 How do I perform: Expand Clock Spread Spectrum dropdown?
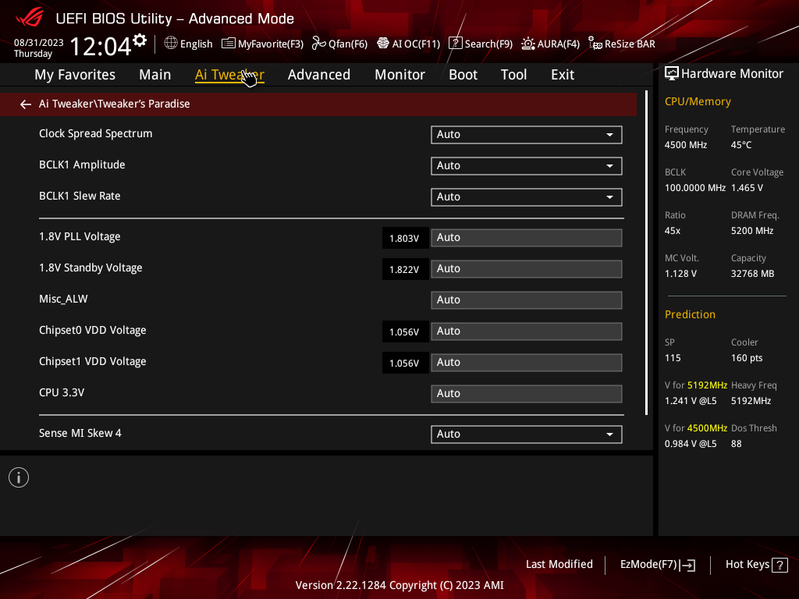[526, 135]
